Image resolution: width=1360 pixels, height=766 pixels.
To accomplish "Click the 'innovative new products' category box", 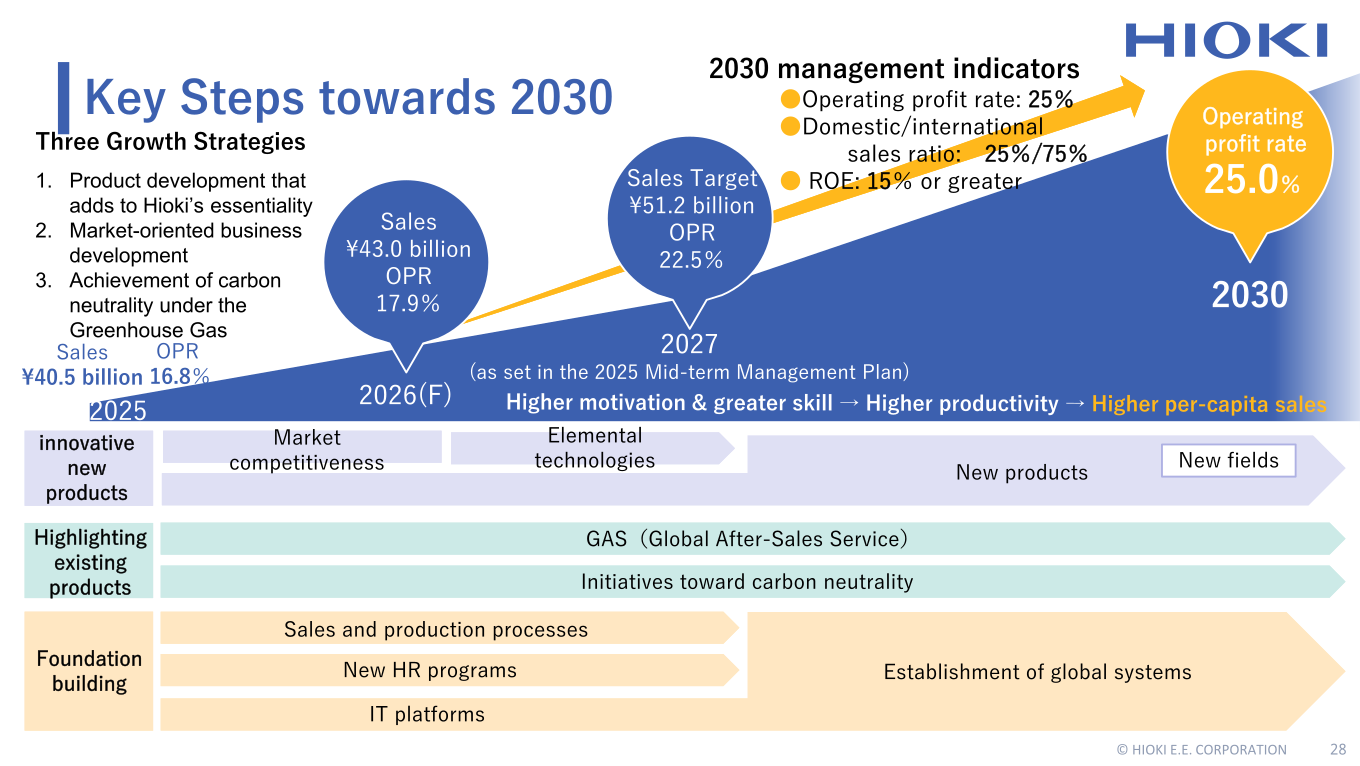I will [88, 468].
